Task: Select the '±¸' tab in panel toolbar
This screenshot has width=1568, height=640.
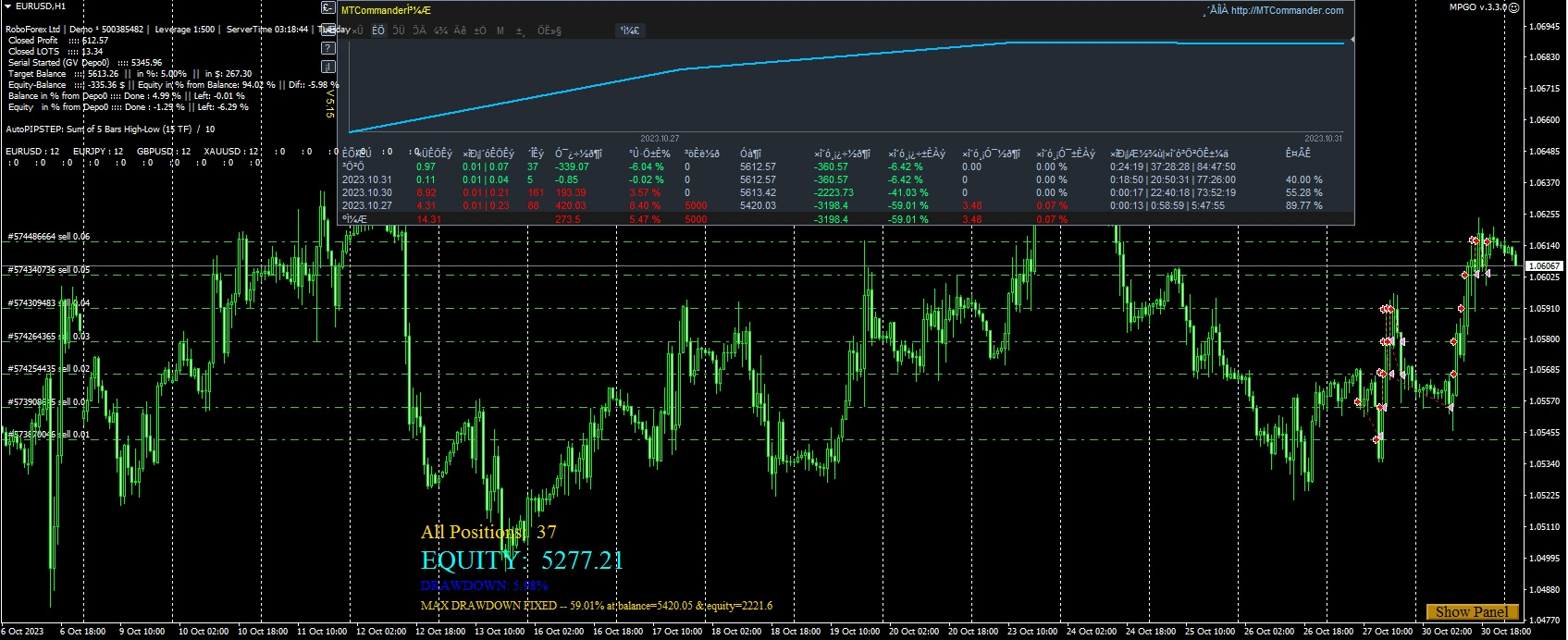Action: click(520, 31)
